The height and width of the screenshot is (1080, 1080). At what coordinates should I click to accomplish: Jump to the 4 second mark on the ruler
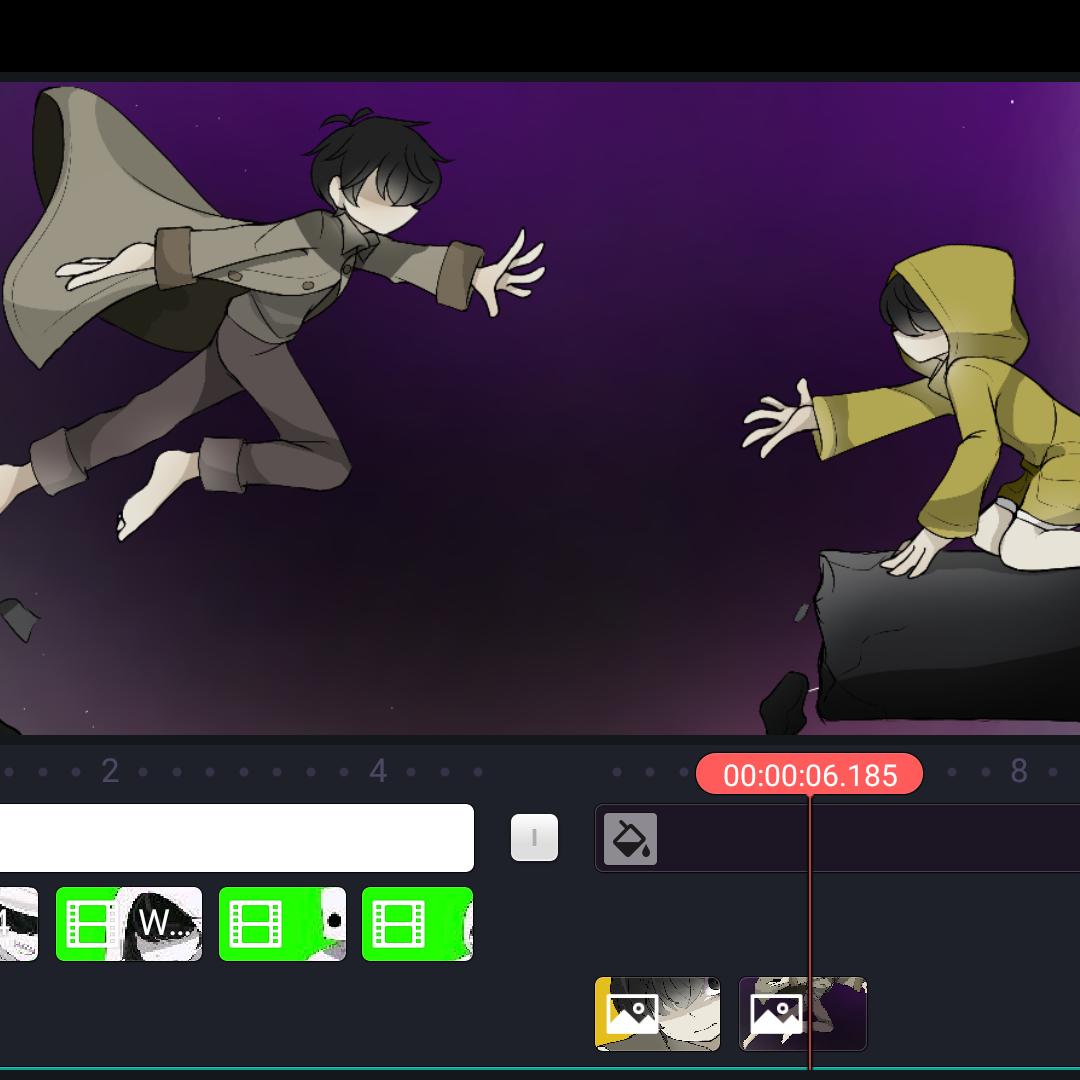coord(378,771)
